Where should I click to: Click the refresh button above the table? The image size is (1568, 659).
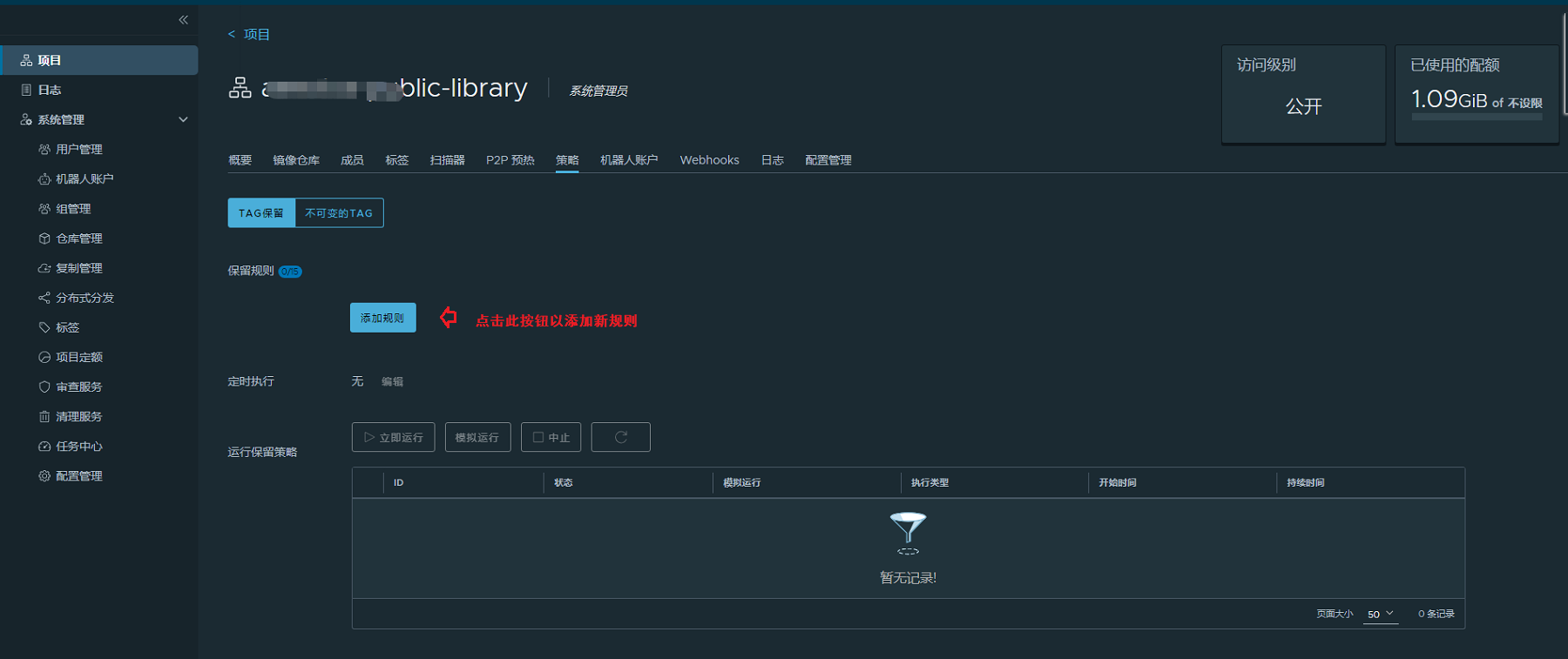[620, 437]
